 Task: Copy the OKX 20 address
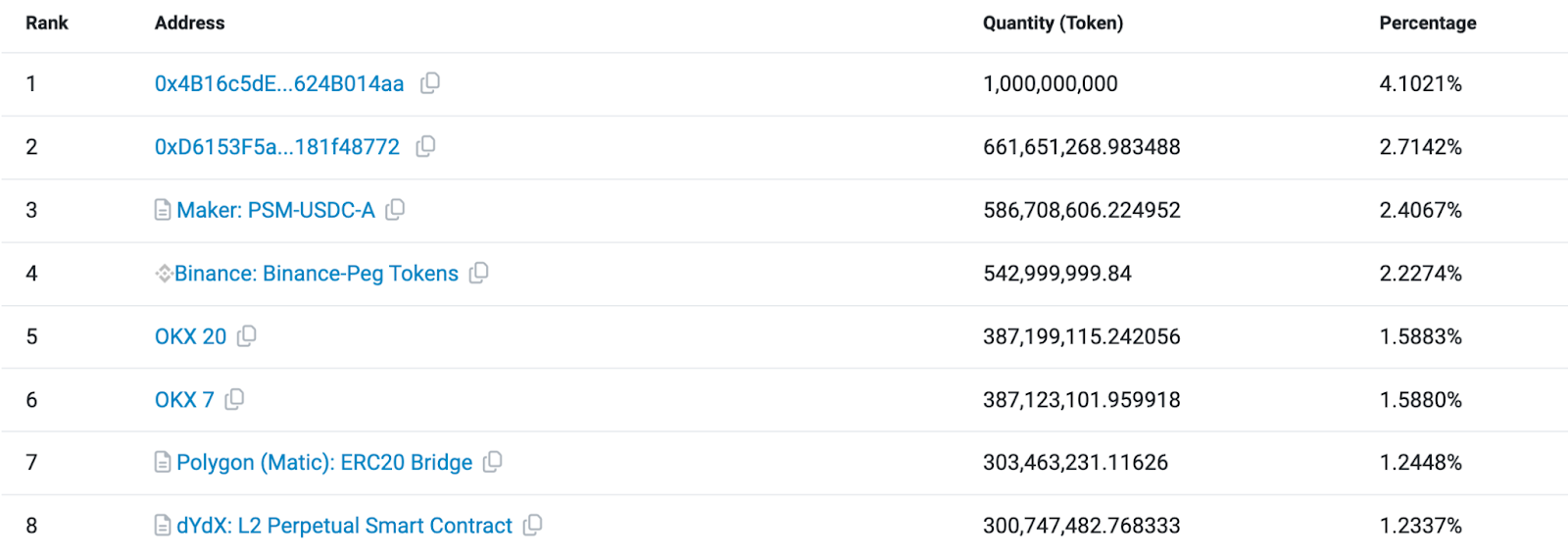(247, 336)
